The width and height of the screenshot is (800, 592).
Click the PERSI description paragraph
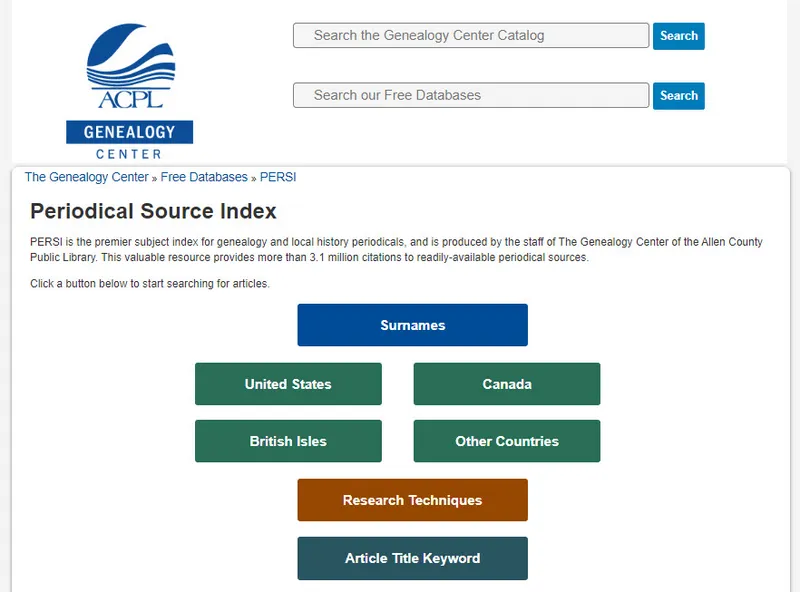point(396,250)
